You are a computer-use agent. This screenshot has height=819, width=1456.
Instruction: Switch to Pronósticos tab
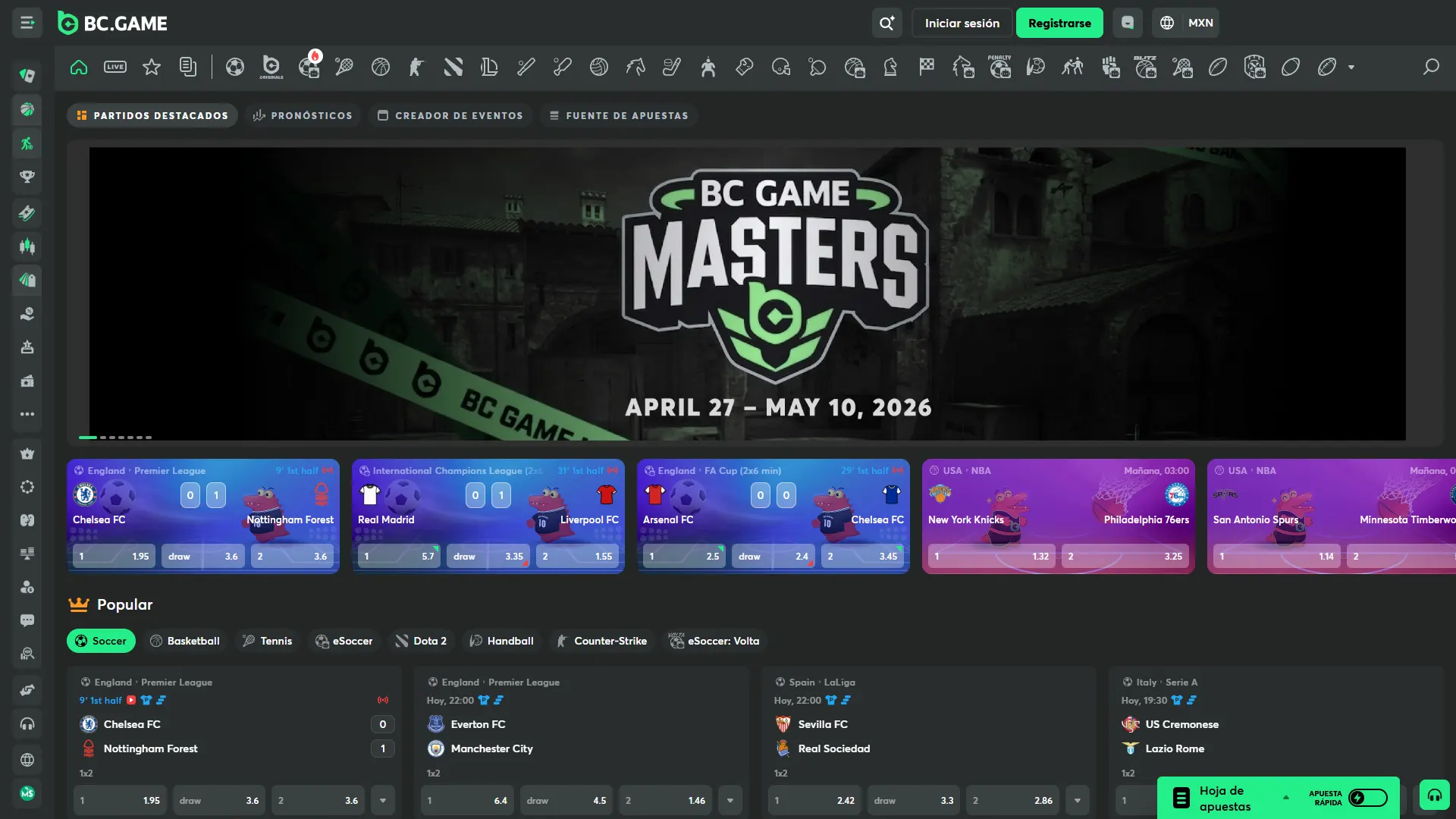coord(303,116)
